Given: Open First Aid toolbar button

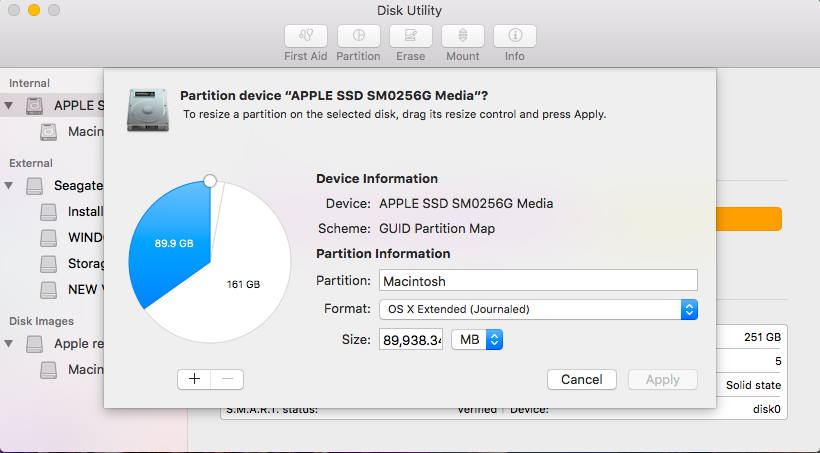Looking at the screenshot, I should (x=306, y=36).
